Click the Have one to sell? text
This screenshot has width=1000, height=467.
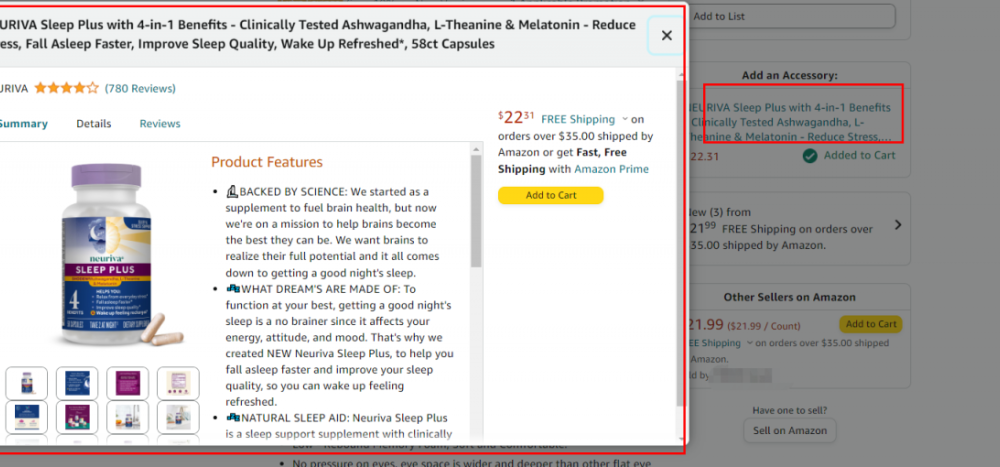pyautogui.click(x=790, y=410)
